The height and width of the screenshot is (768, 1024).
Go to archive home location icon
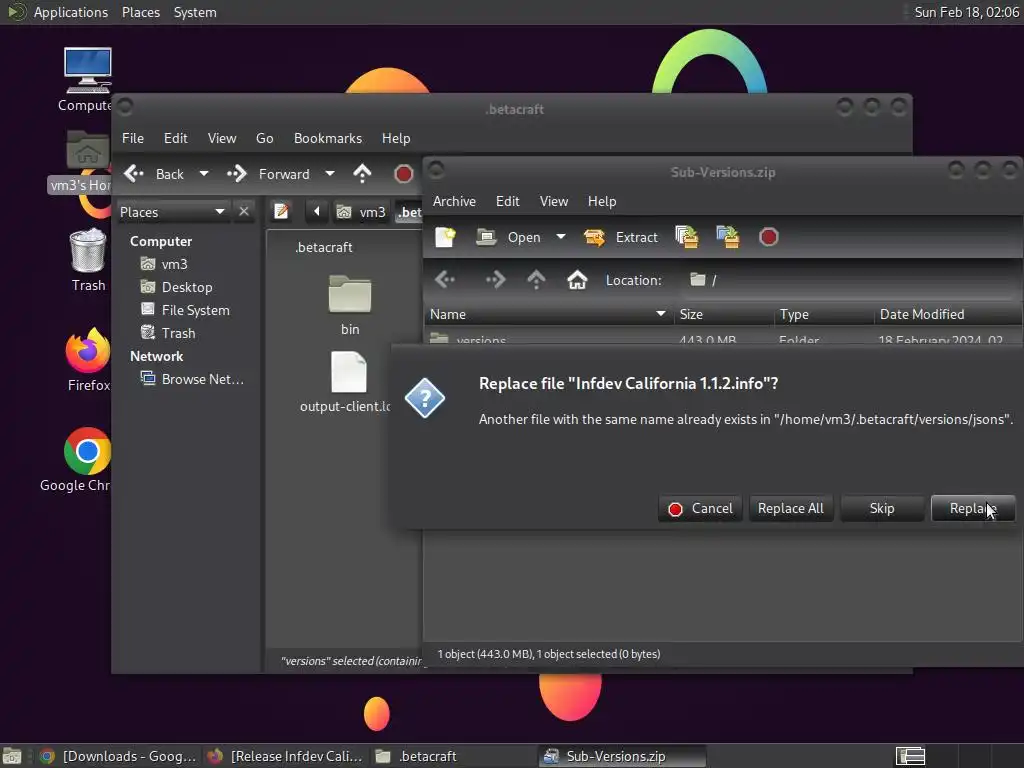tap(577, 280)
